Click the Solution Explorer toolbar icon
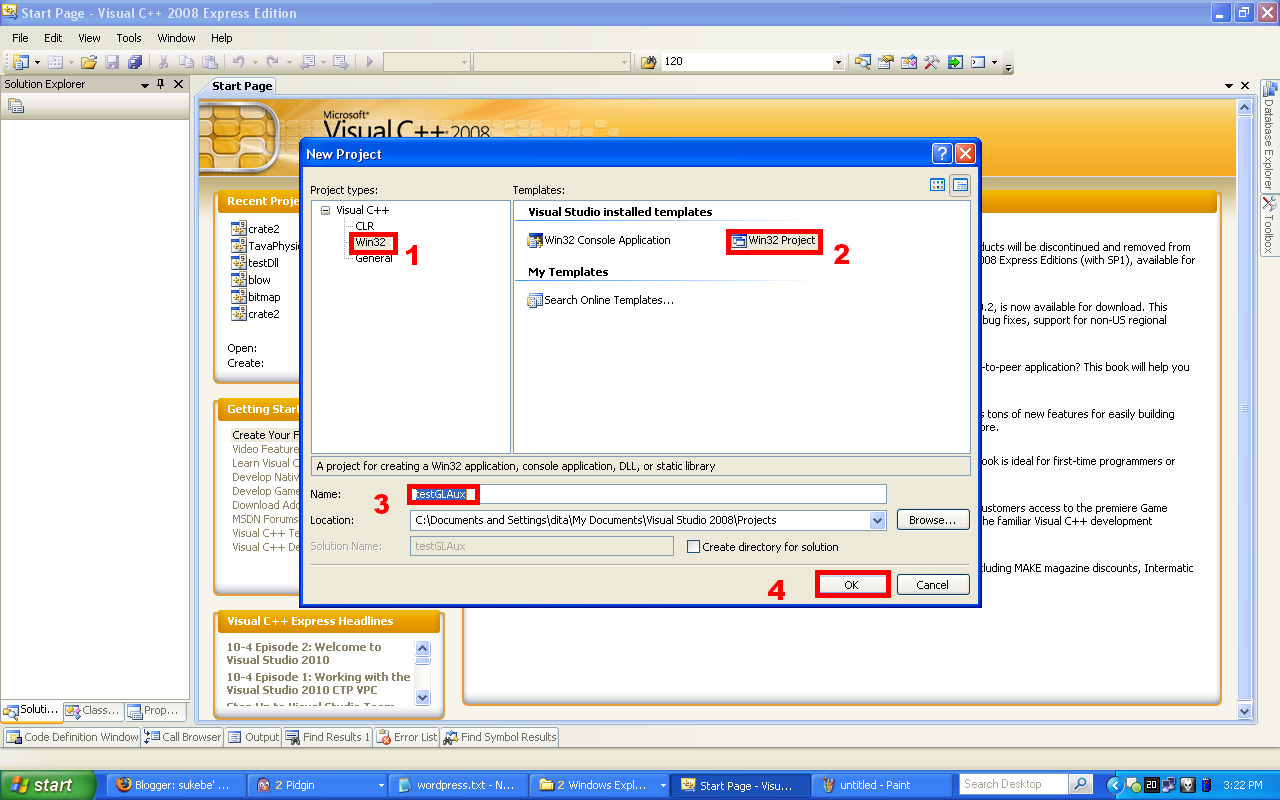This screenshot has width=1280, height=800. pos(863,62)
